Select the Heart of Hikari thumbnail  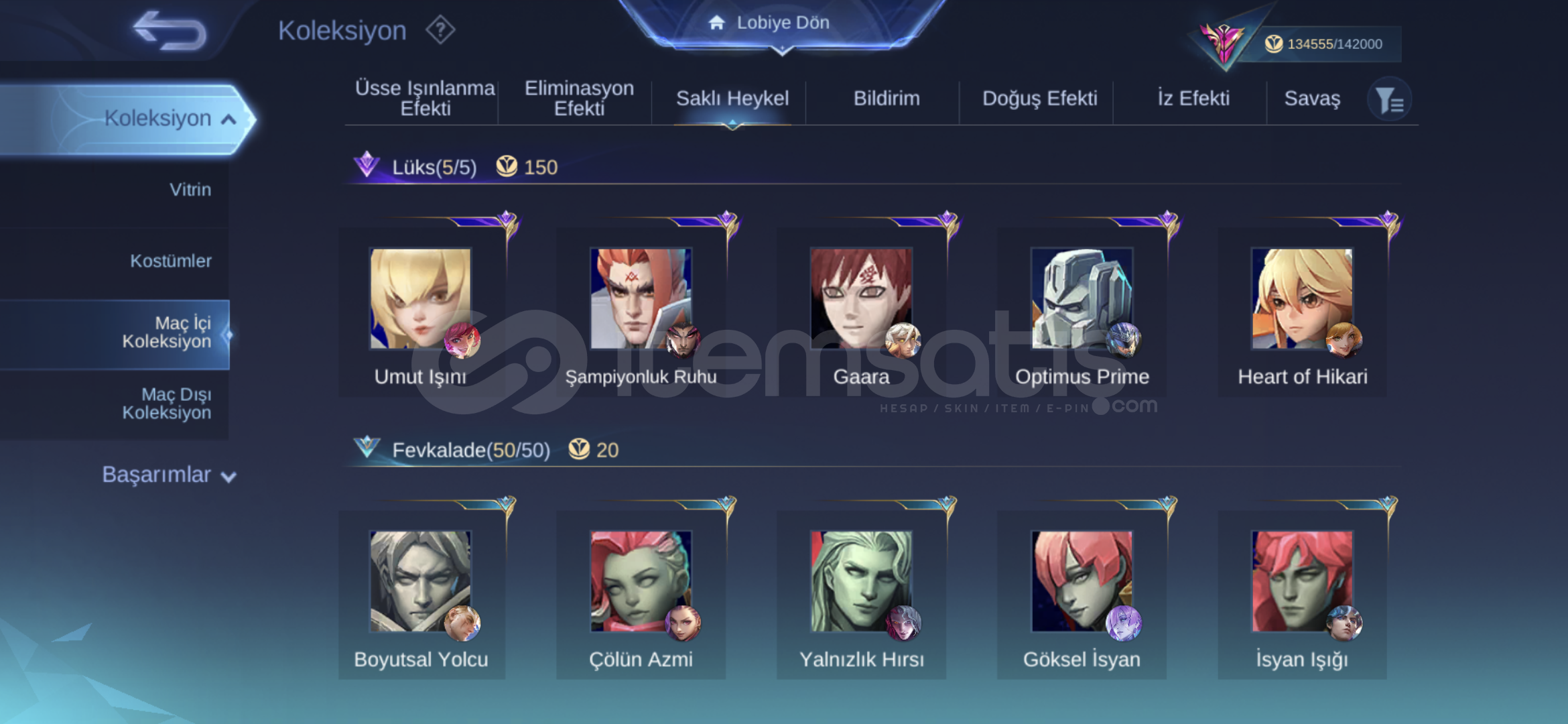(1302, 298)
